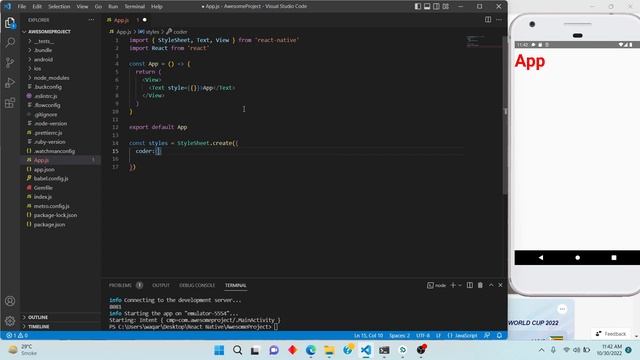
Task: Click feedback icon in status bar
Action: 487,336
